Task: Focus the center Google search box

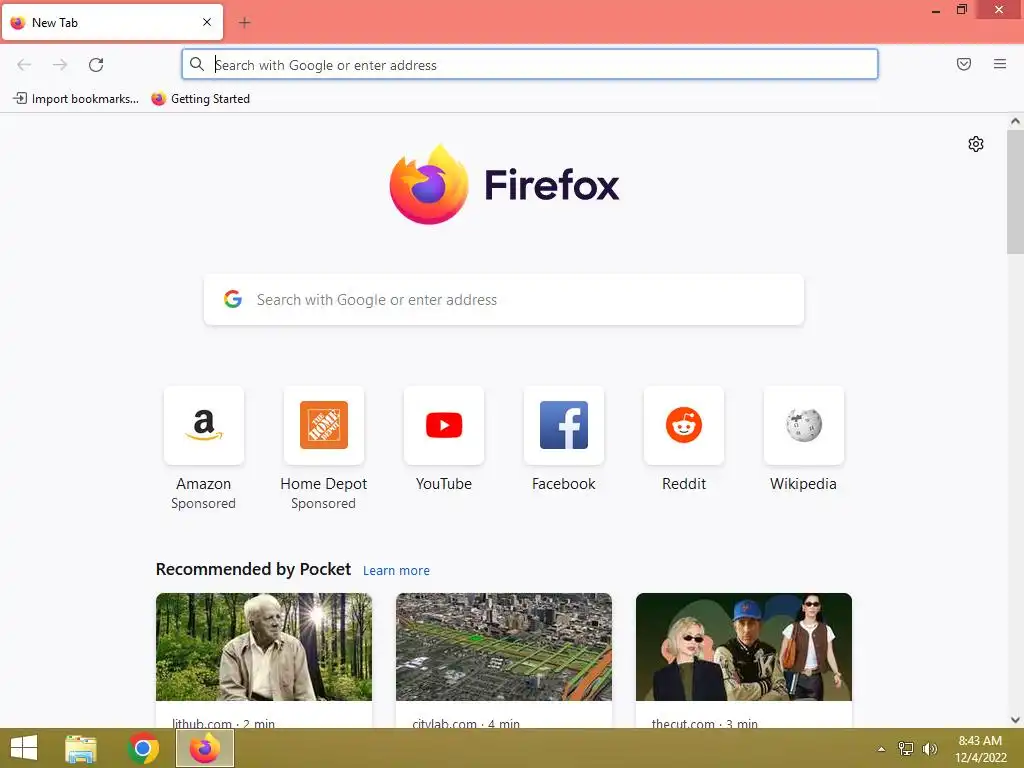Action: click(x=504, y=300)
